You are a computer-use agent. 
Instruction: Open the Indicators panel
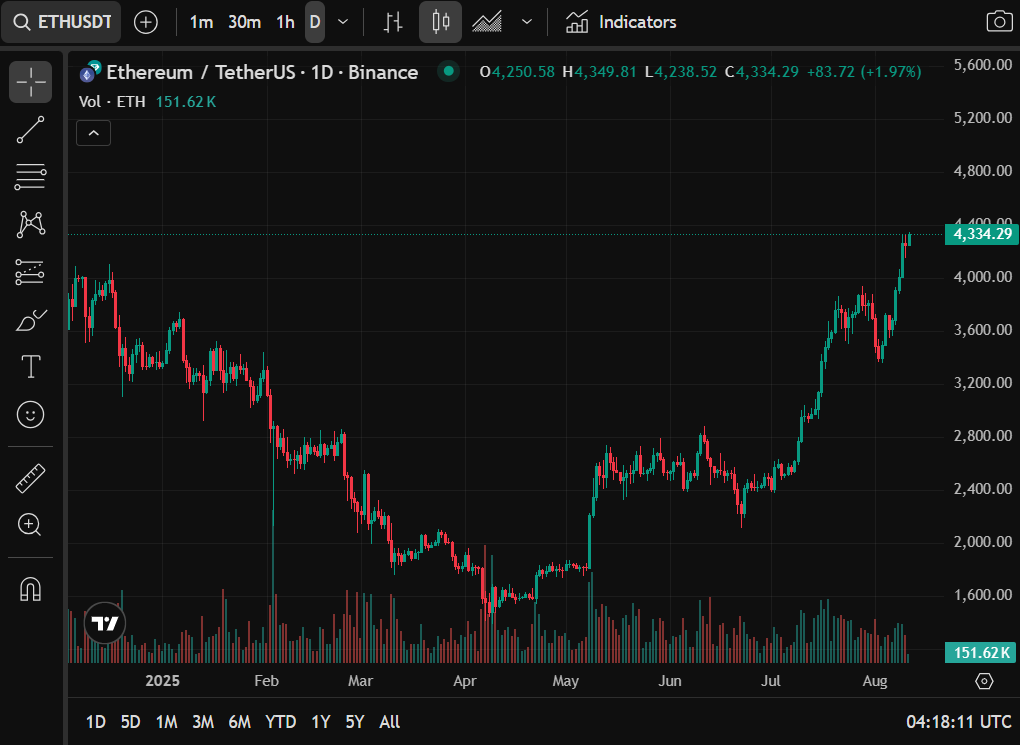(621, 22)
